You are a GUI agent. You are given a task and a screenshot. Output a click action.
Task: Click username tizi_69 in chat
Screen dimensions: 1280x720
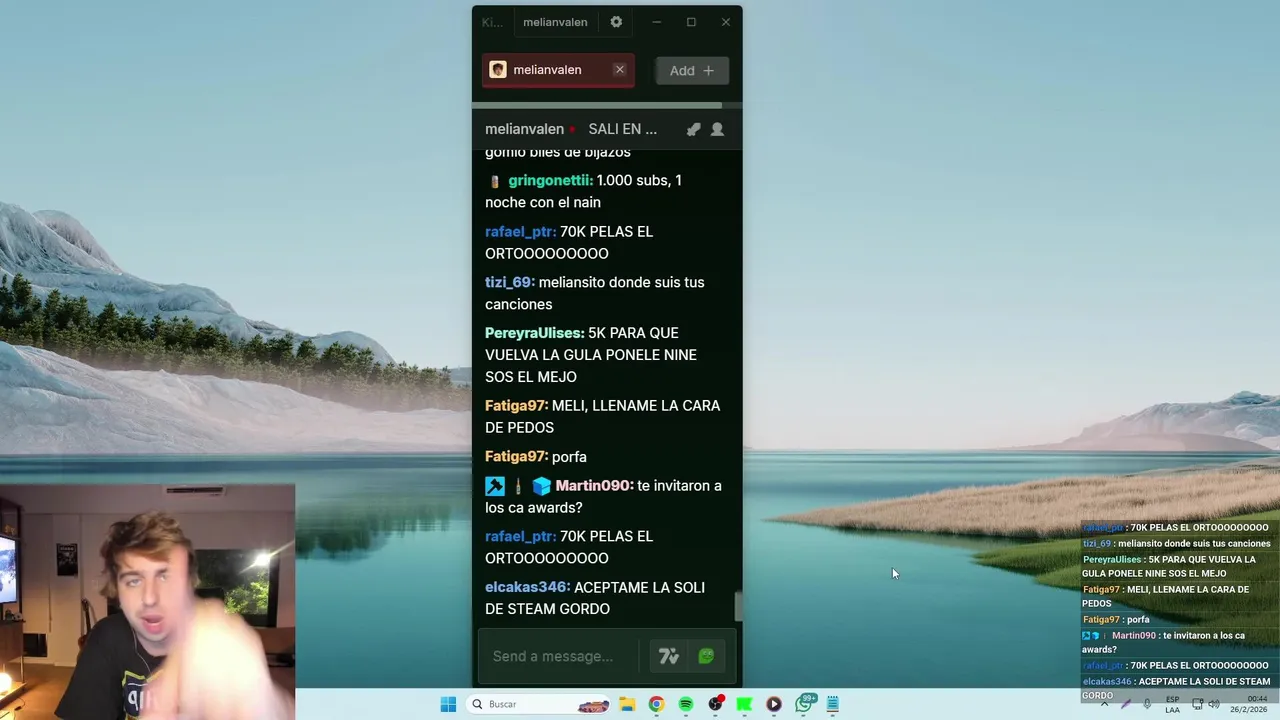click(x=510, y=282)
